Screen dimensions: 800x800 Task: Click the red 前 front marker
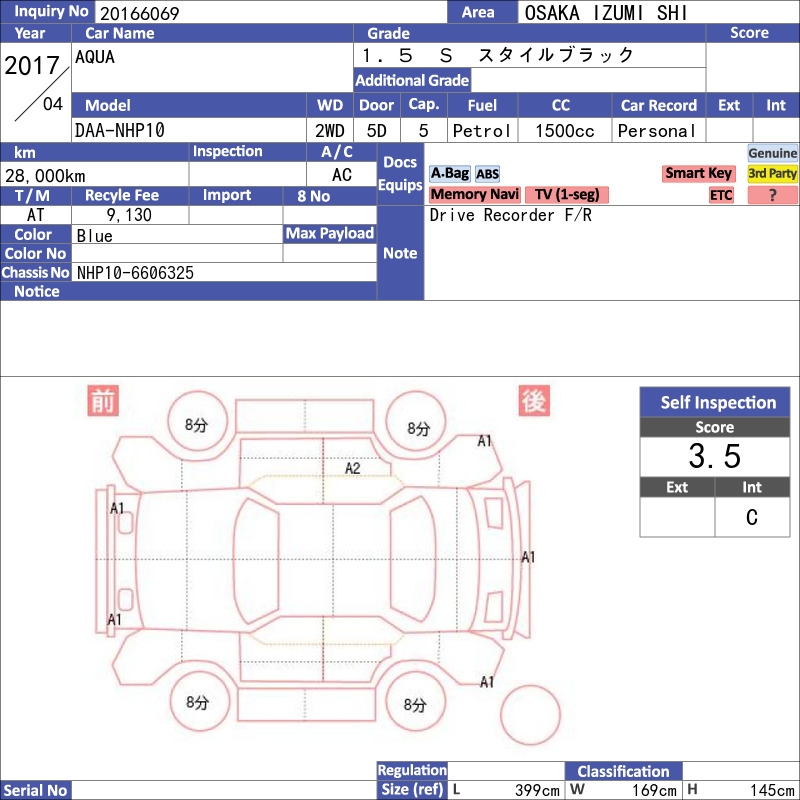pos(103,401)
